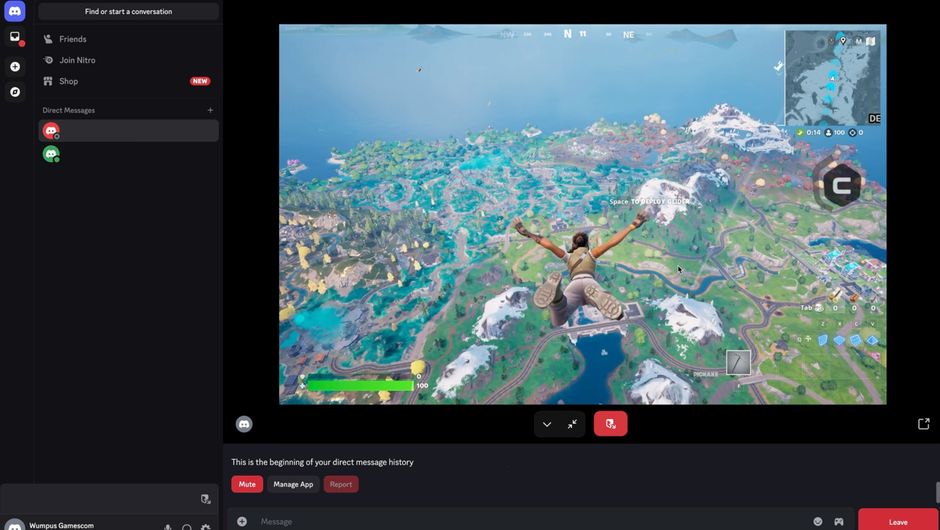This screenshot has width=940, height=530.
Task: Toggle the red stop-streaming button
Action: pyautogui.click(x=610, y=424)
